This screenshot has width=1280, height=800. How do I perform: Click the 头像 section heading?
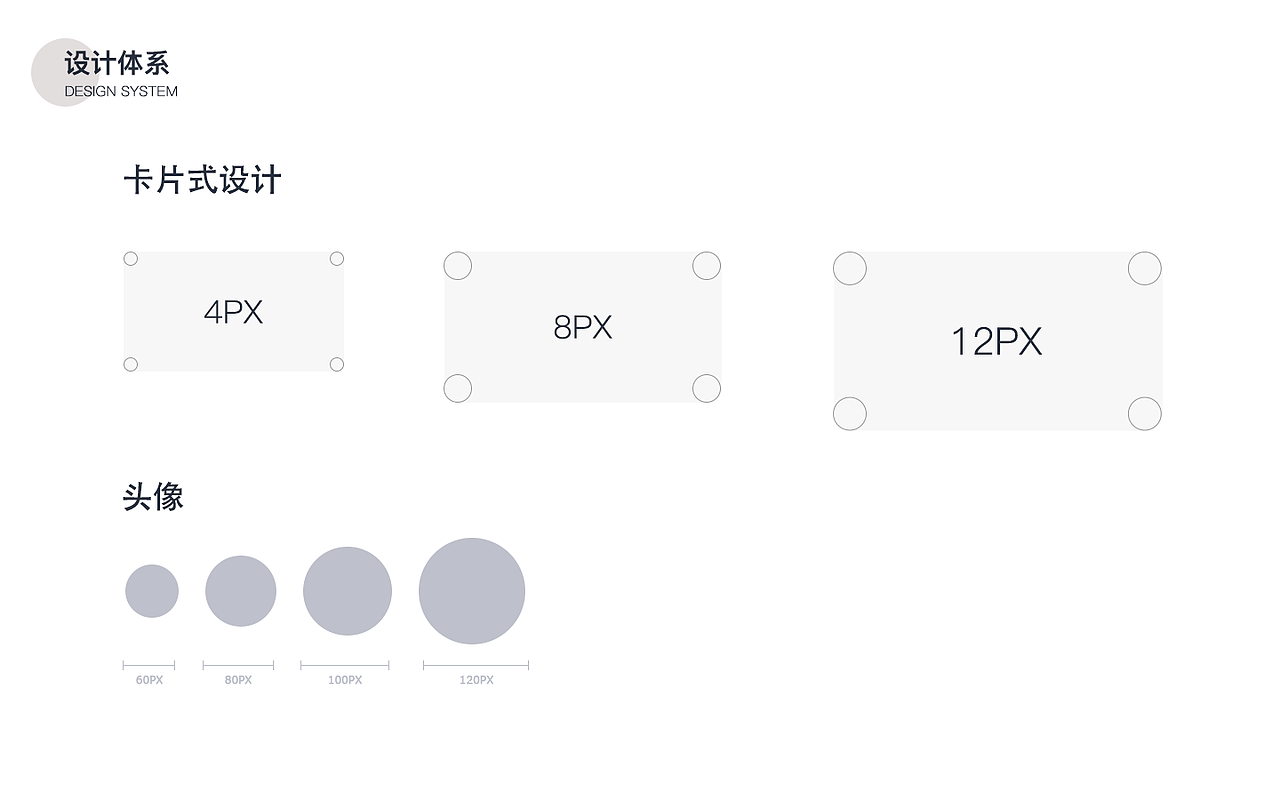coord(153,497)
